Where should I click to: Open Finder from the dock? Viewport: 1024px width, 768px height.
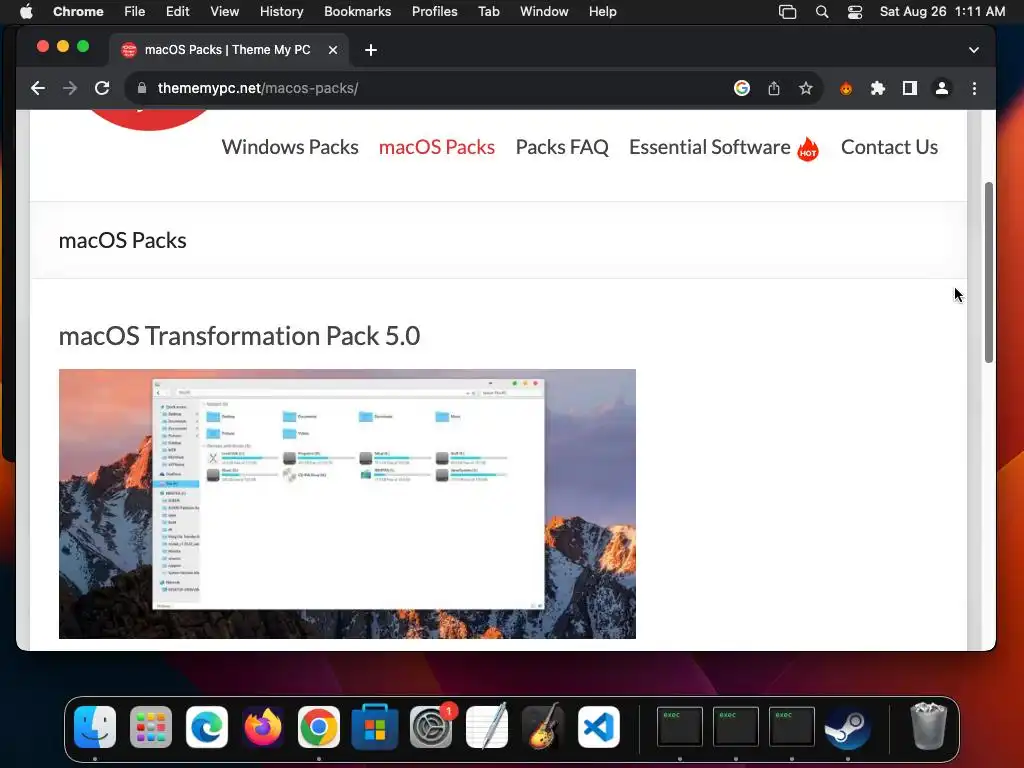point(95,726)
